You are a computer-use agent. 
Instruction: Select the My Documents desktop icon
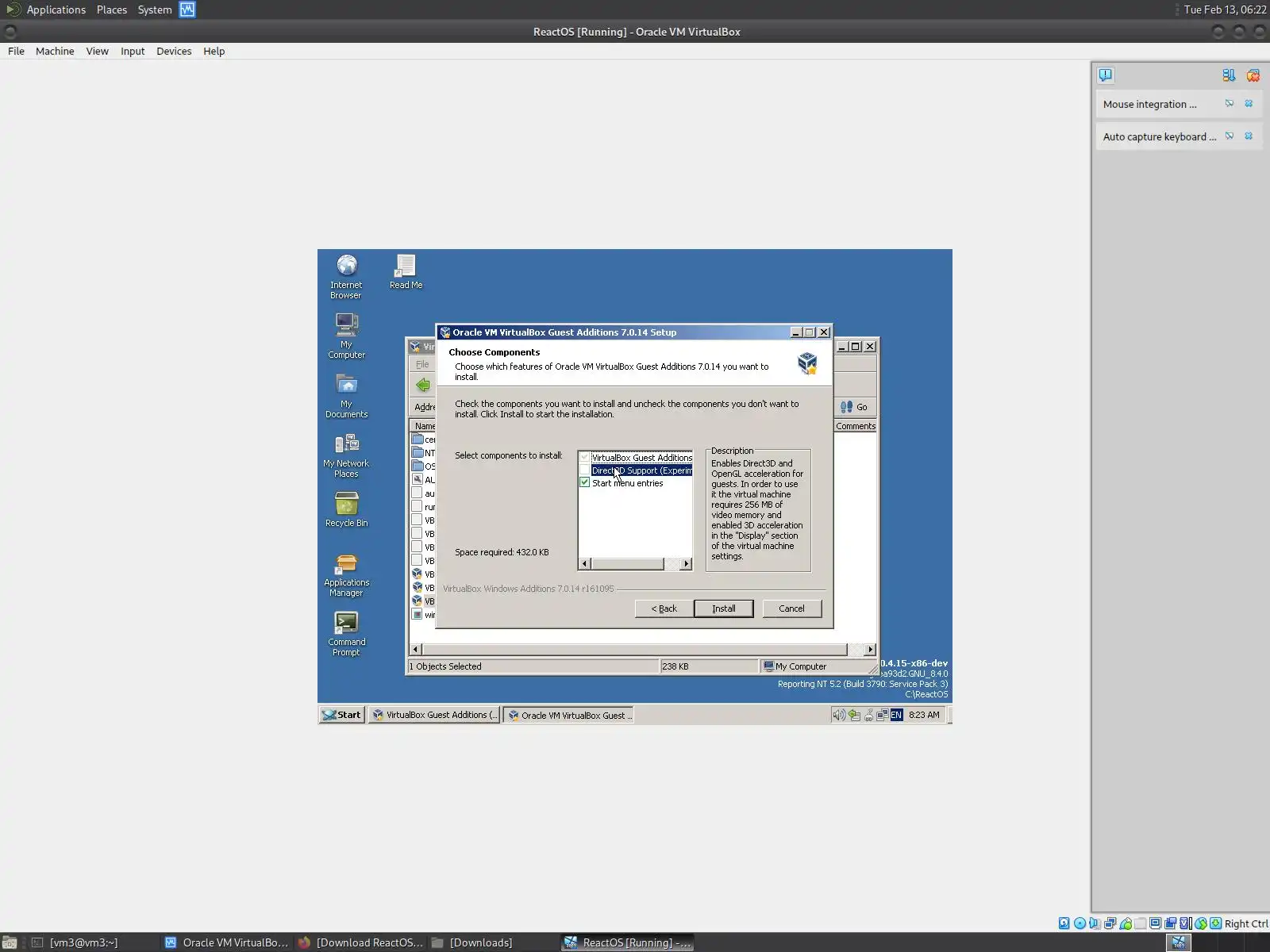tap(346, 395)
